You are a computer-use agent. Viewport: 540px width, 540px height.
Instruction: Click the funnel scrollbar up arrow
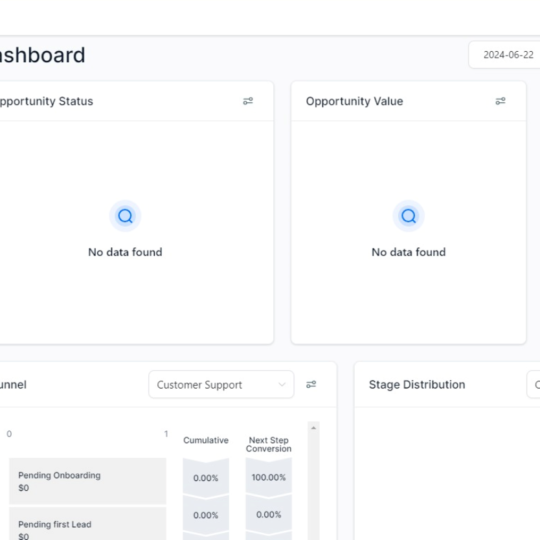tap(313, 428)
